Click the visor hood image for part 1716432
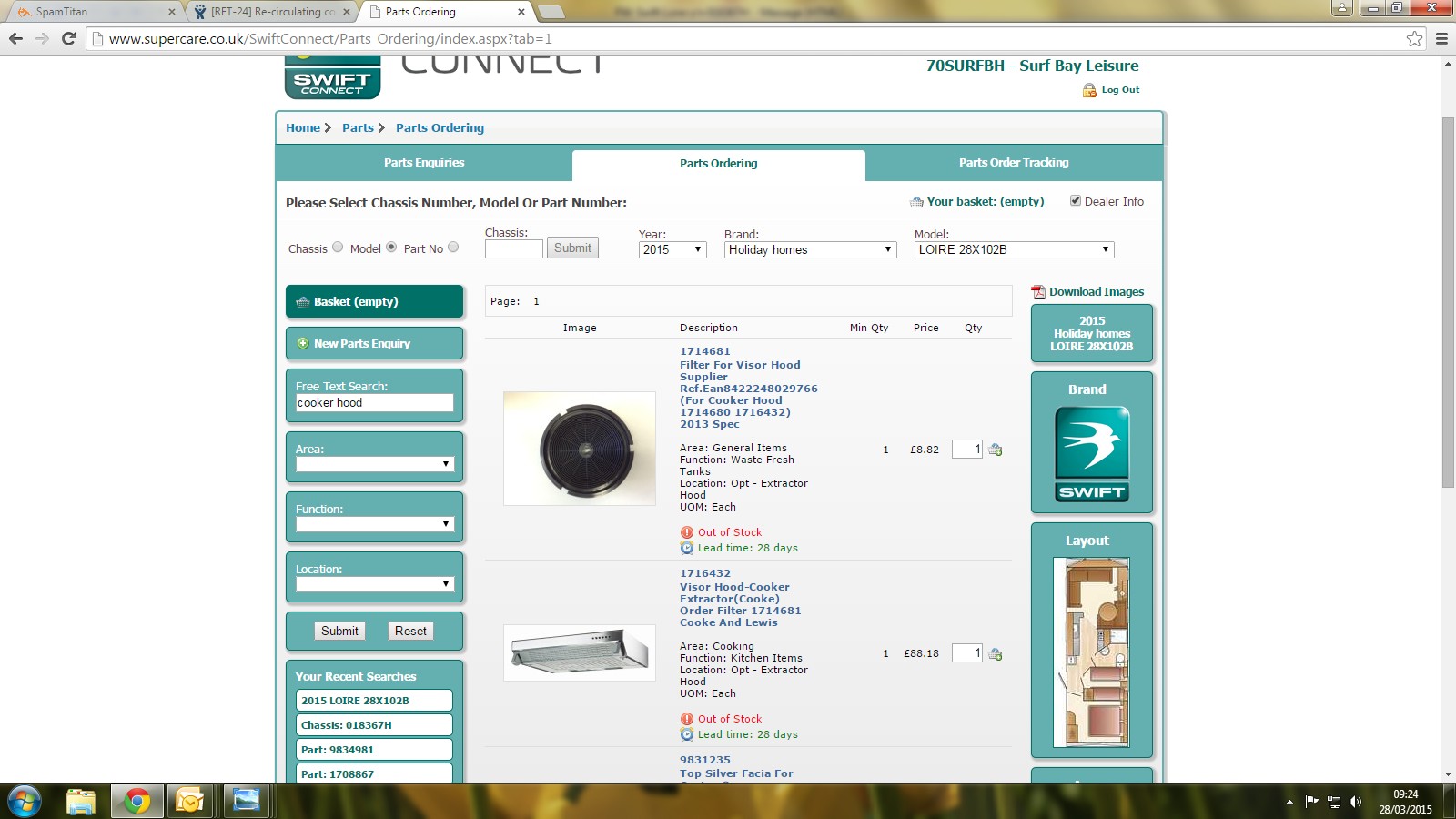 pos(580,652)
